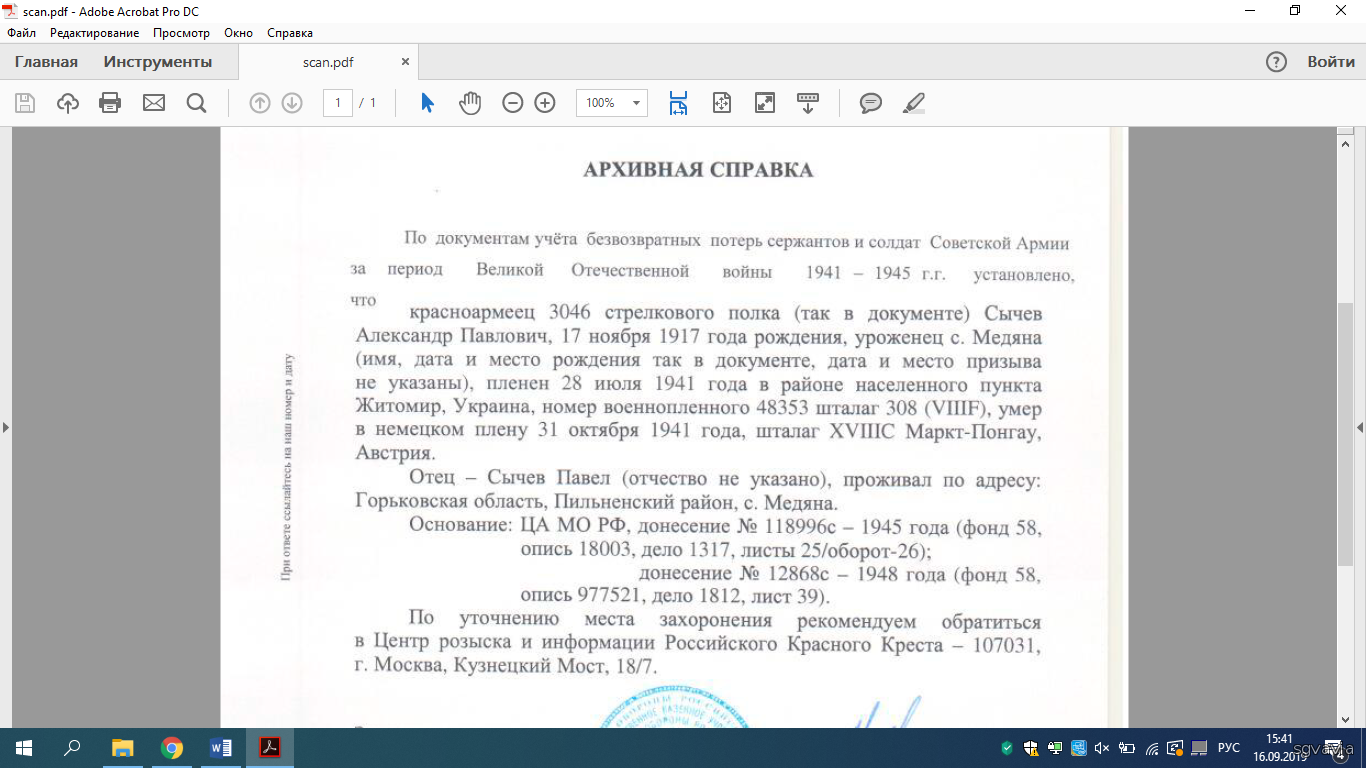Send file by email envelope icon
Viewport: 1366px width, 768px height.
pyautogui.click(x=154, y=103)
